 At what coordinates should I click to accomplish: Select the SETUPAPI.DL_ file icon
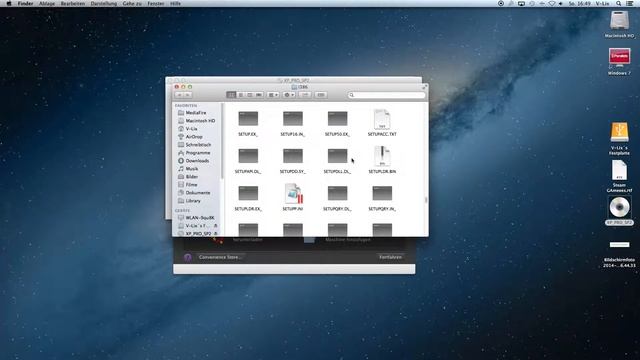(248, 156)
